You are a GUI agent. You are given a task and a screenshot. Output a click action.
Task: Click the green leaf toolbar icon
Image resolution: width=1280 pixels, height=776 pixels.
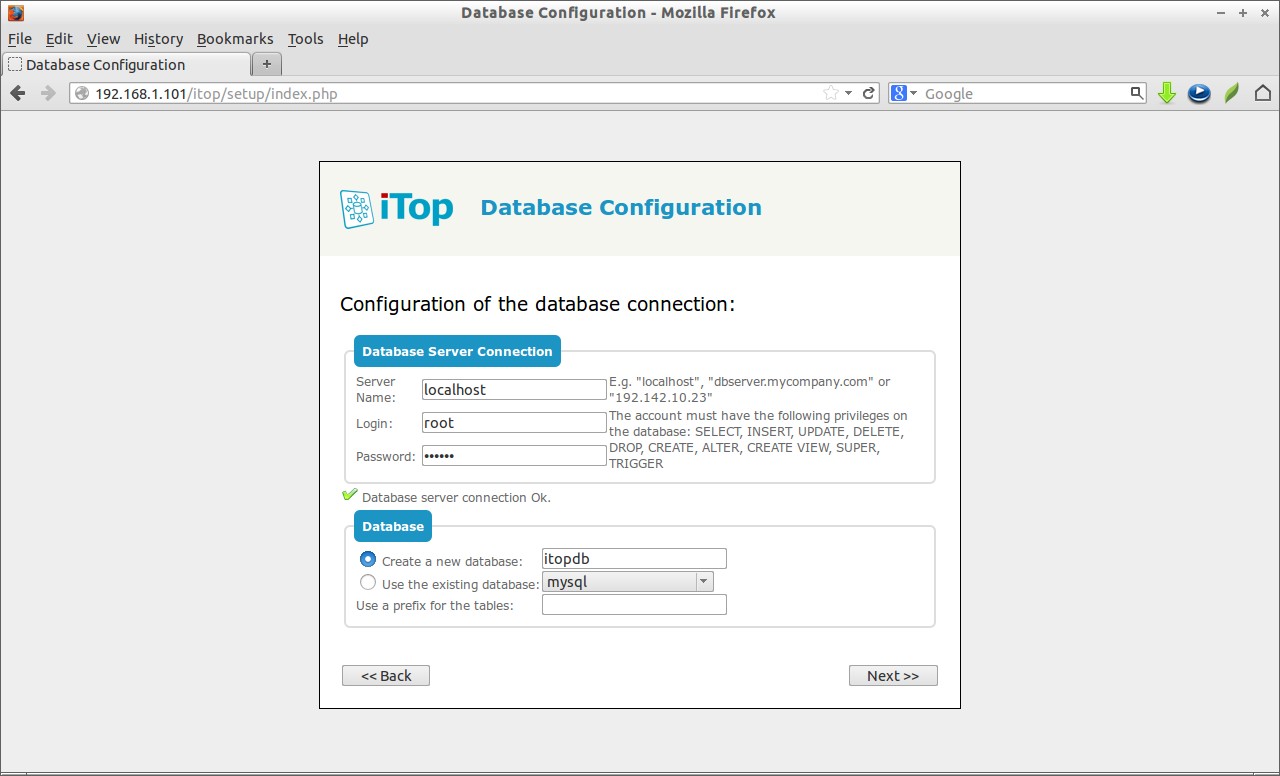1232,93
